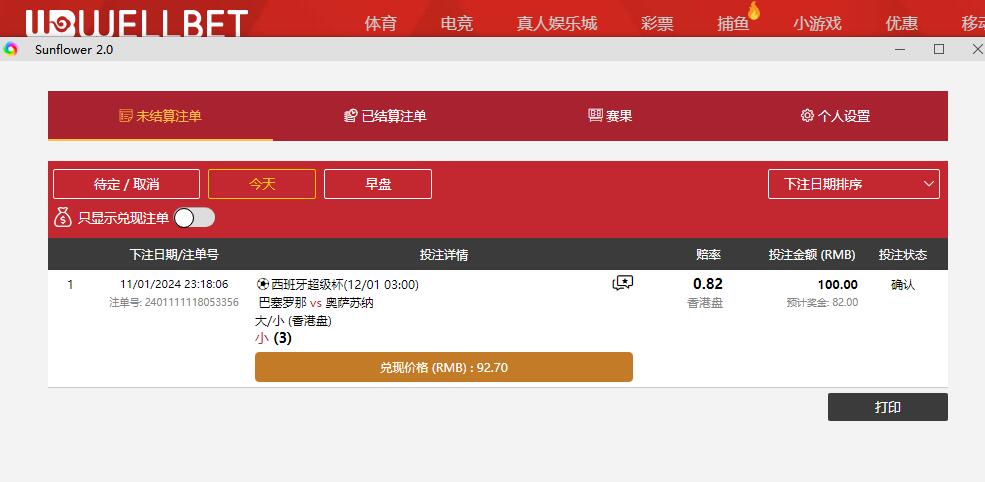Select the 未结算注单 tab
This screenshot has width=985, height=482.
click(160, 116)
